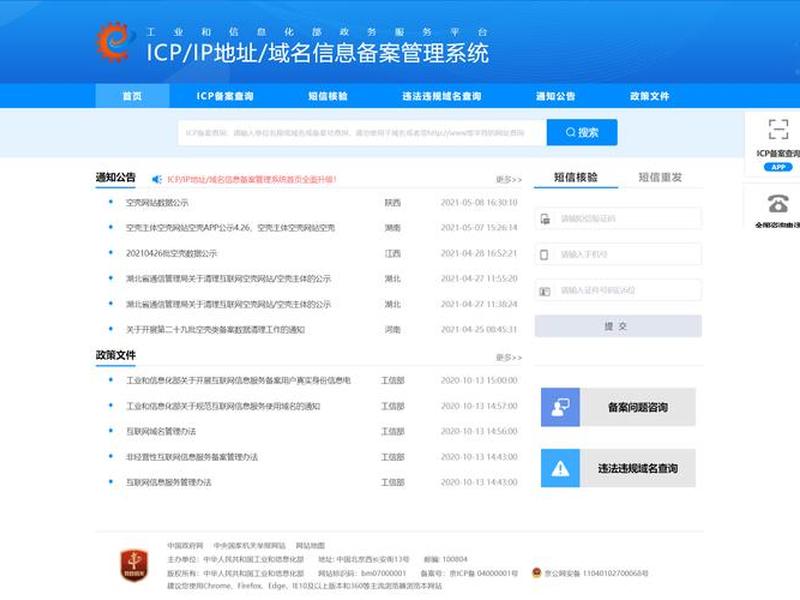The width and height of the screenshot is (800, 600).
Task: Open policy '互联网域名管理办法'
Action: click(161, 431)
